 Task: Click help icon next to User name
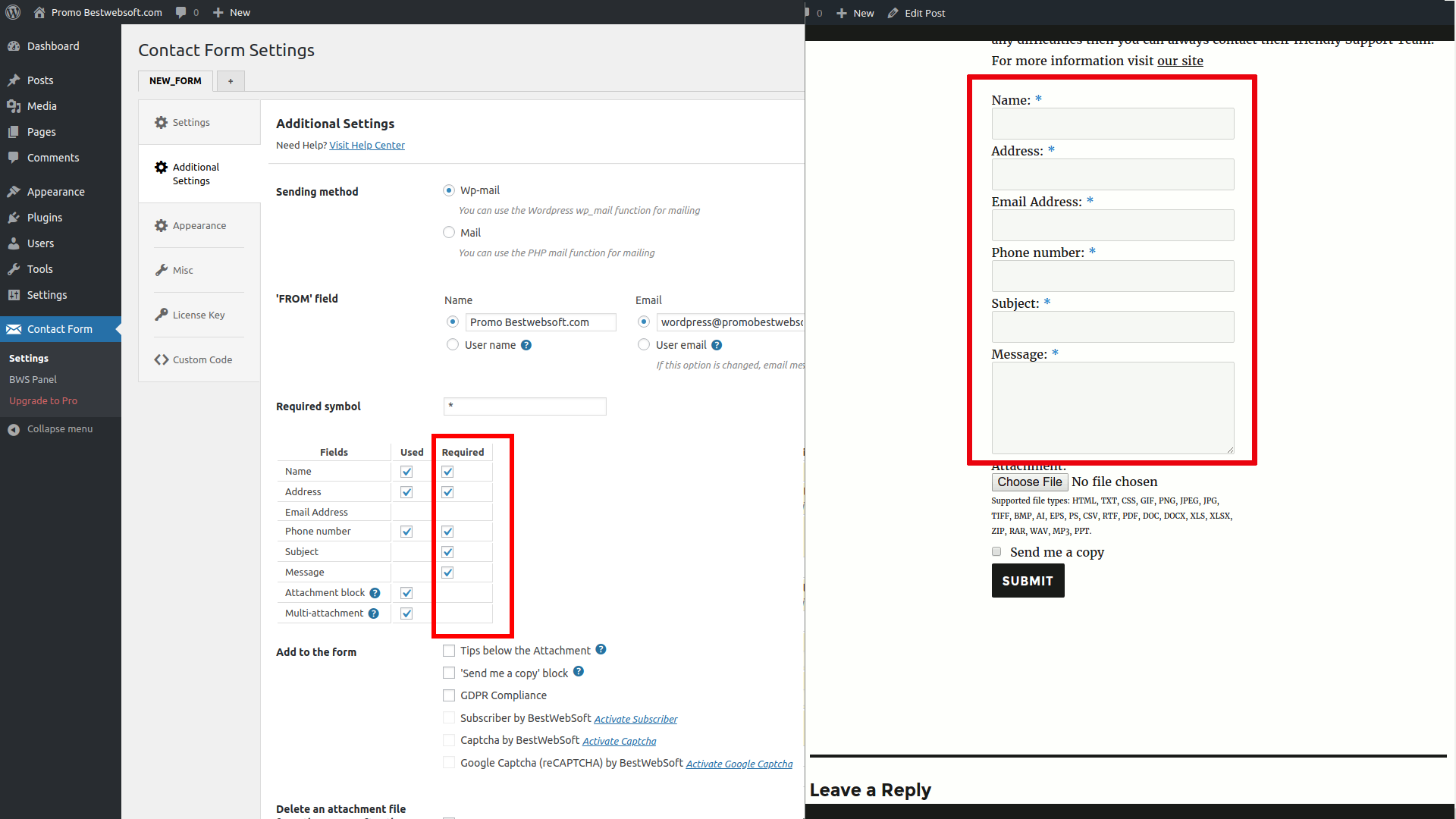[526, 345]
